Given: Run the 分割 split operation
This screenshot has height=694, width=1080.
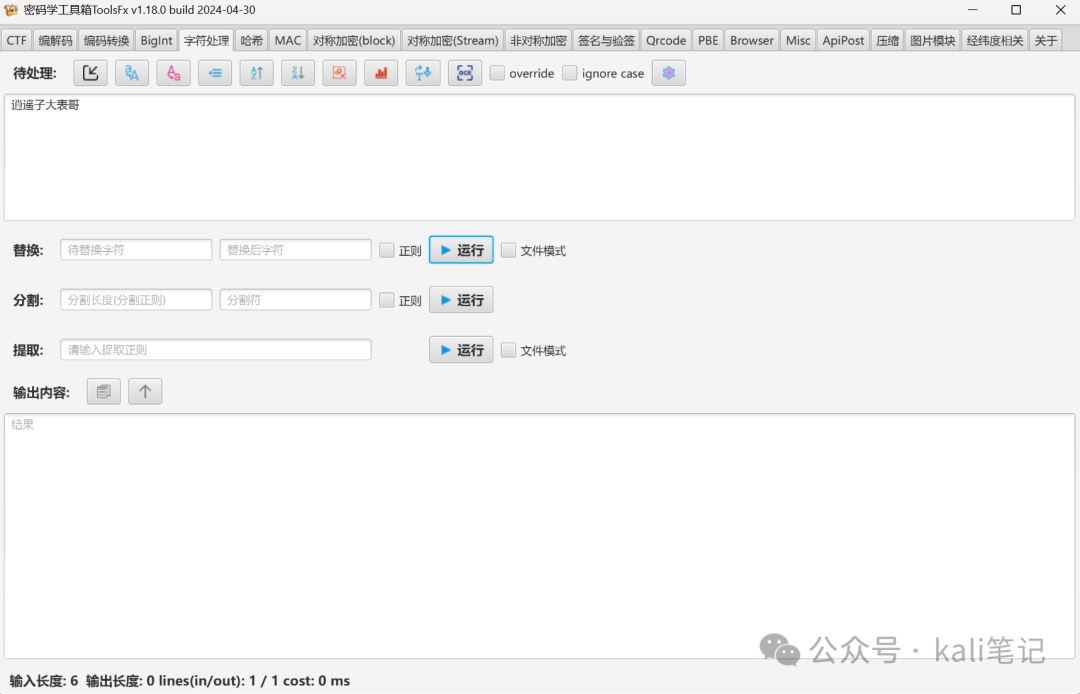Looking at the screenshot, I should 461,300.
